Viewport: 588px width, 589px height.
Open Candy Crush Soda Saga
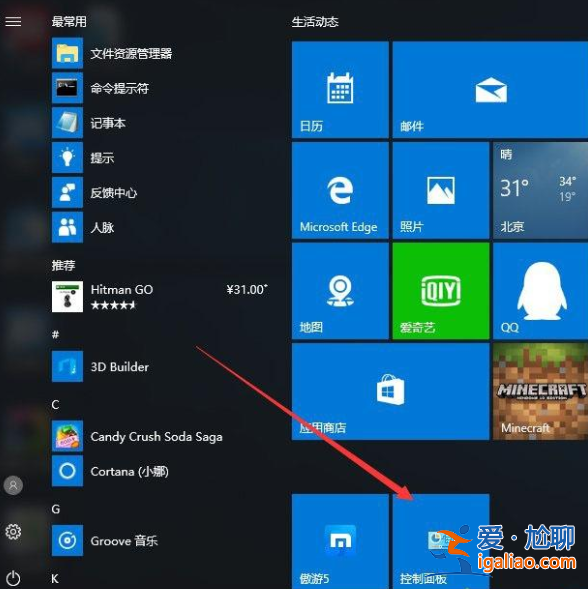pos(162,436)
